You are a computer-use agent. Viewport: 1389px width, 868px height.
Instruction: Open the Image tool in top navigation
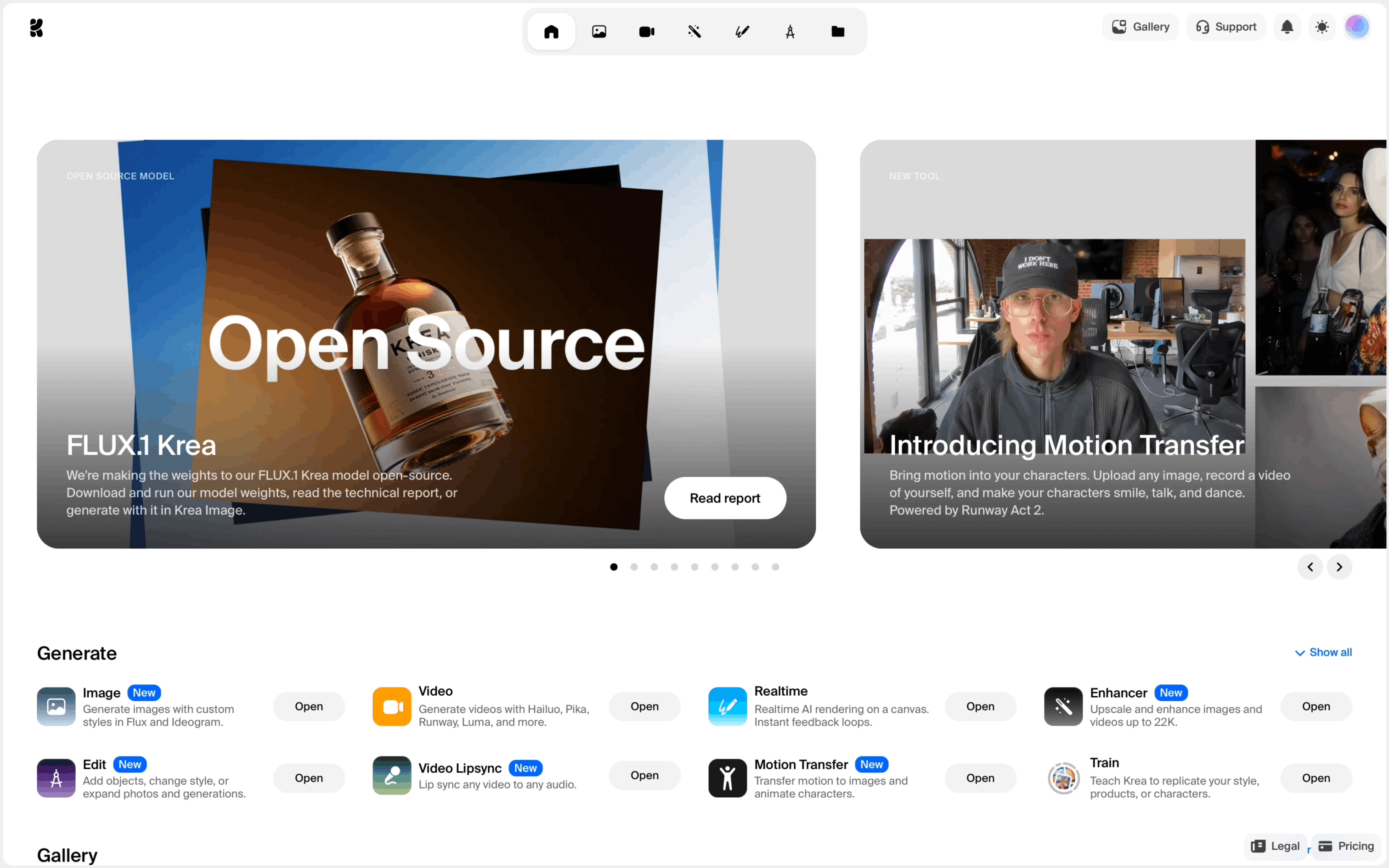[x=599, y=32]
